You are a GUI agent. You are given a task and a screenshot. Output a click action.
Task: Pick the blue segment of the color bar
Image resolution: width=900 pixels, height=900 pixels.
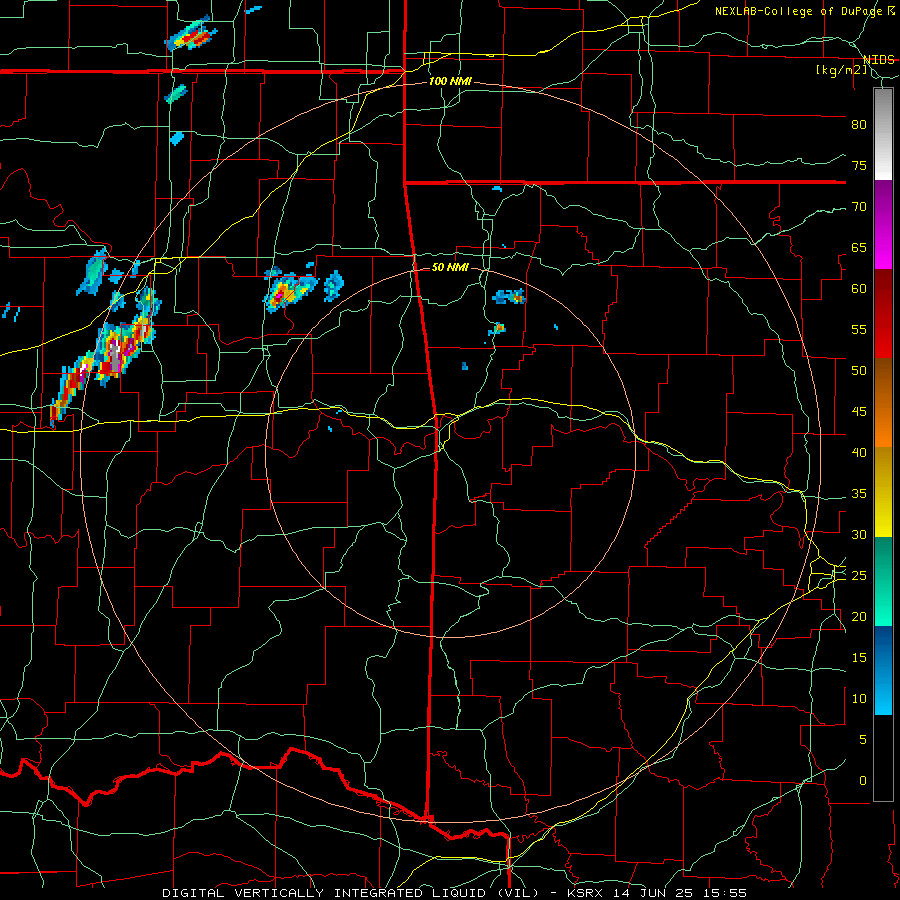tap(883, 670)
